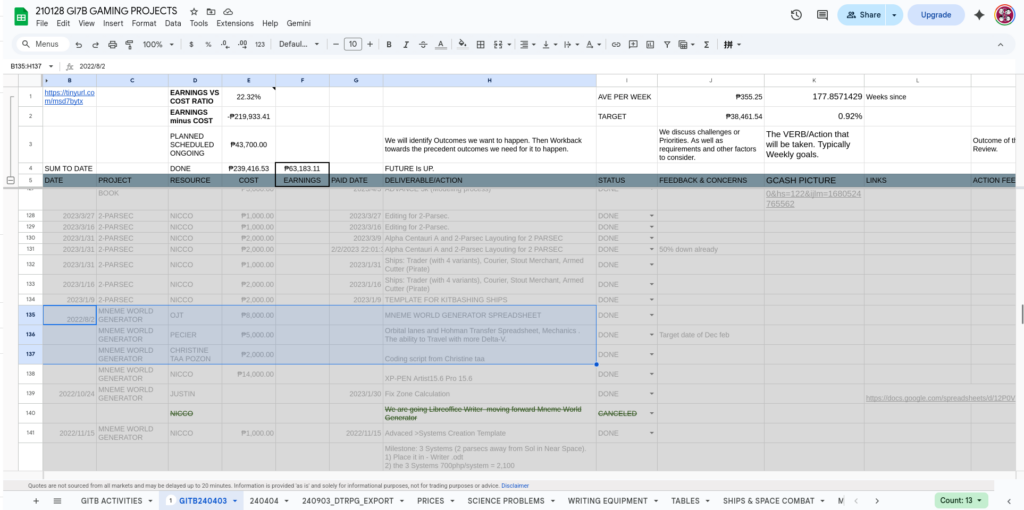Click the Upgrade button
Image resolution: width=1024 pixels, height=510 pixels.
point(936,15)
